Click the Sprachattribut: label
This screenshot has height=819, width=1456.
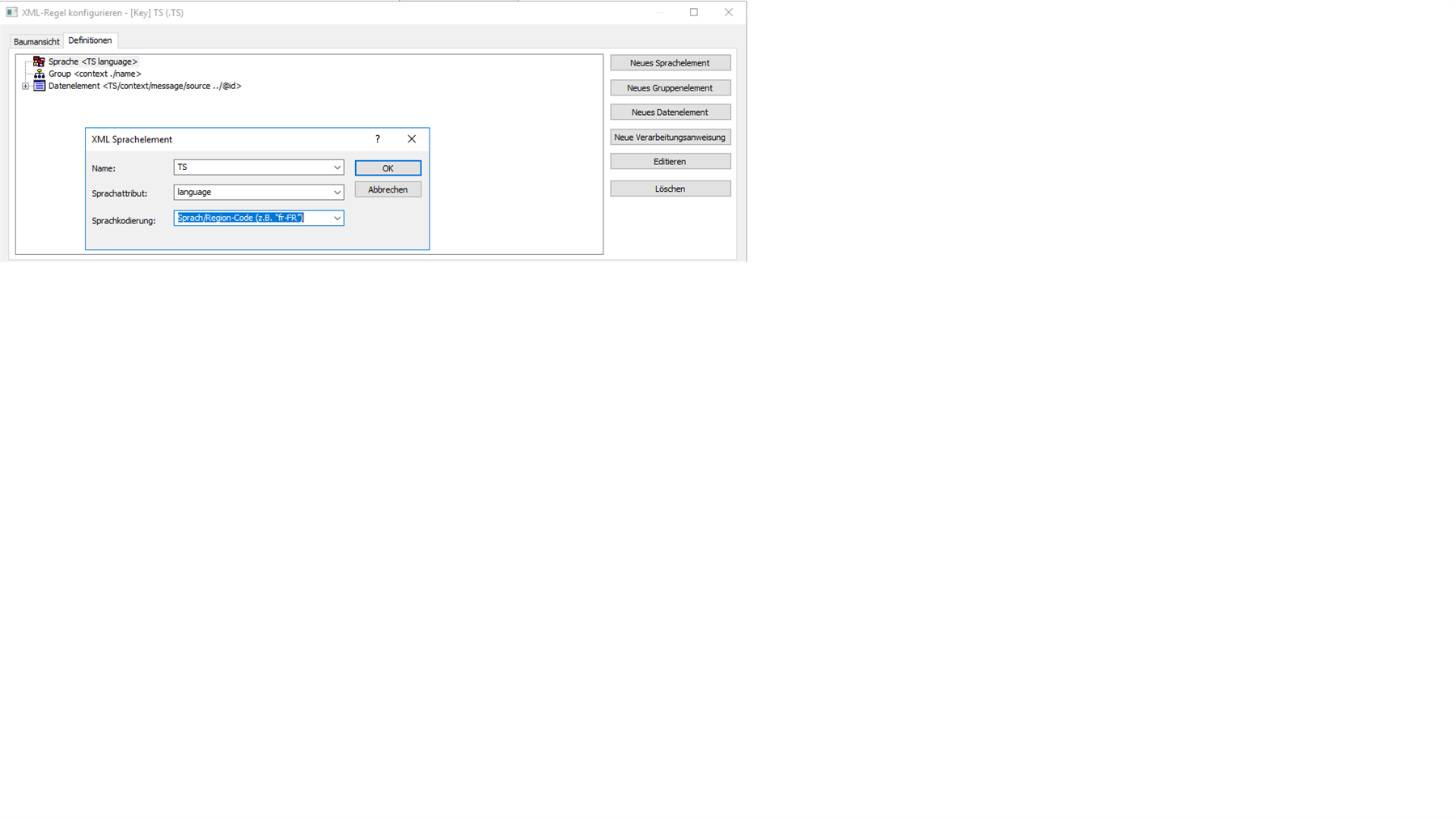[x=120, y=193]
